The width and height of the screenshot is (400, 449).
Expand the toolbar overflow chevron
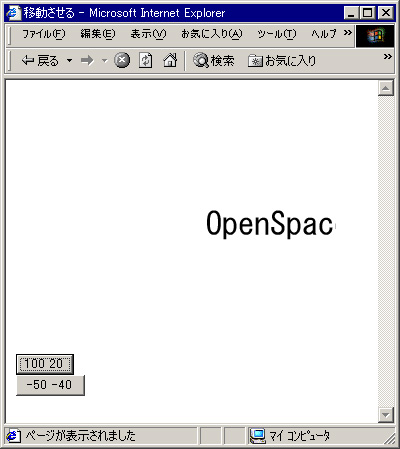(x=387, y=56)
